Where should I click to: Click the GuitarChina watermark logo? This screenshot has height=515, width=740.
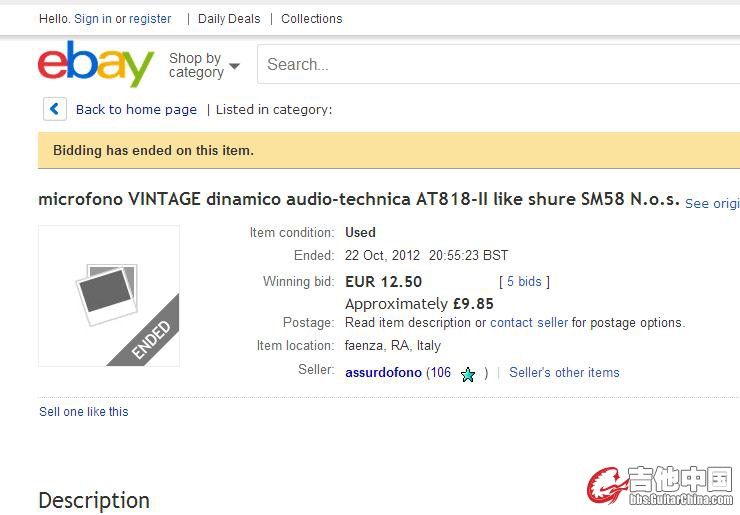pos(660,485)
